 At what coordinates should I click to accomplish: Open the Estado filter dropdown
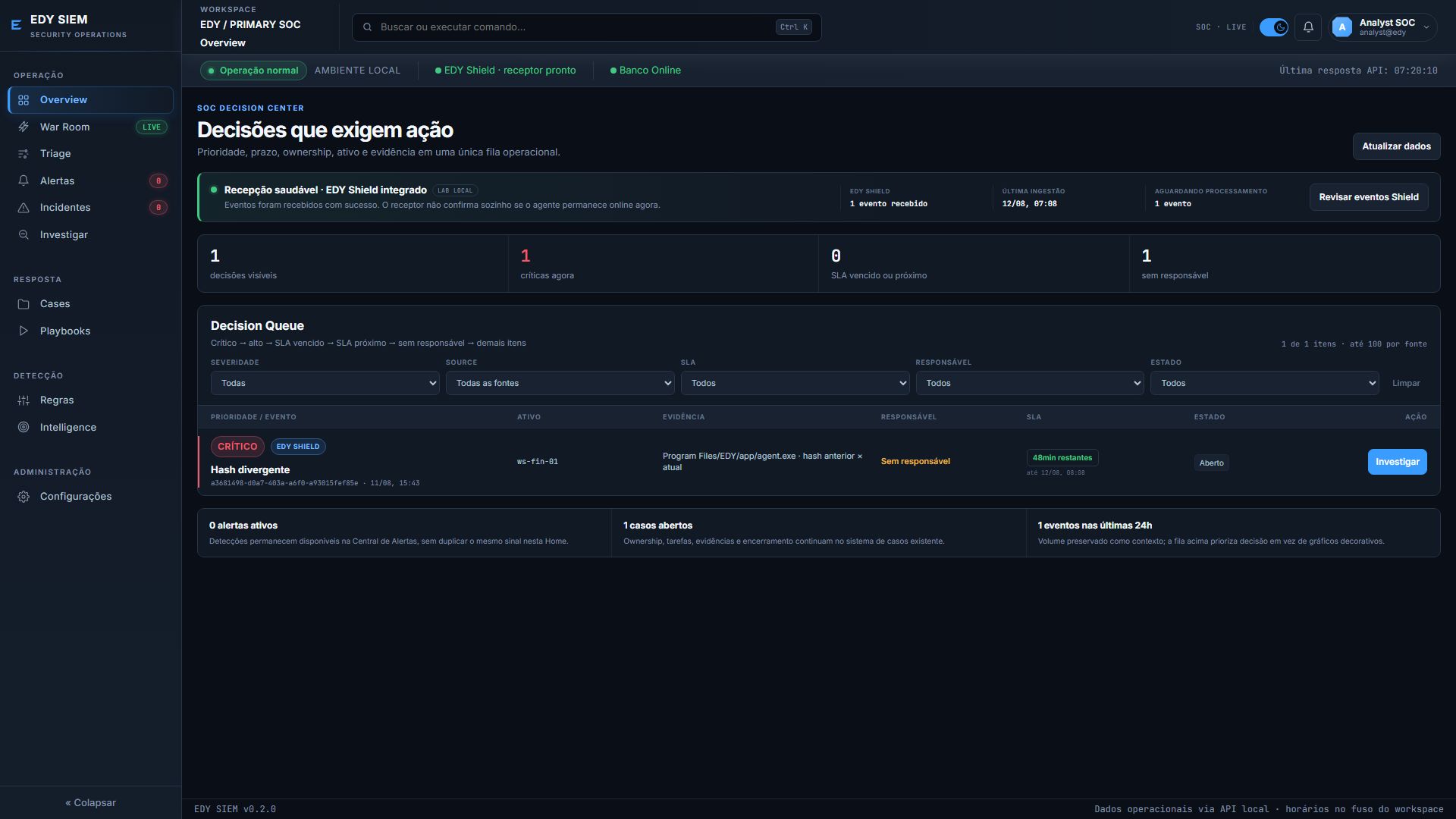pos(1265,383)
